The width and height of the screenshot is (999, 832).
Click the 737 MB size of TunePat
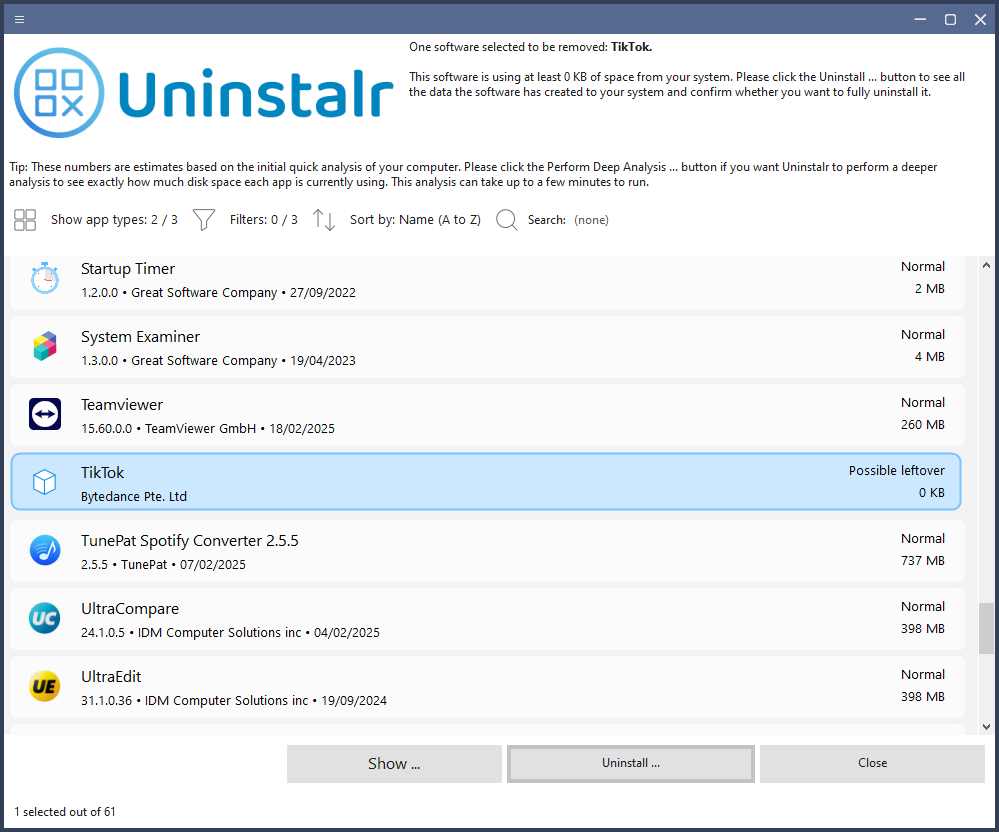click(x=923, y=561)
